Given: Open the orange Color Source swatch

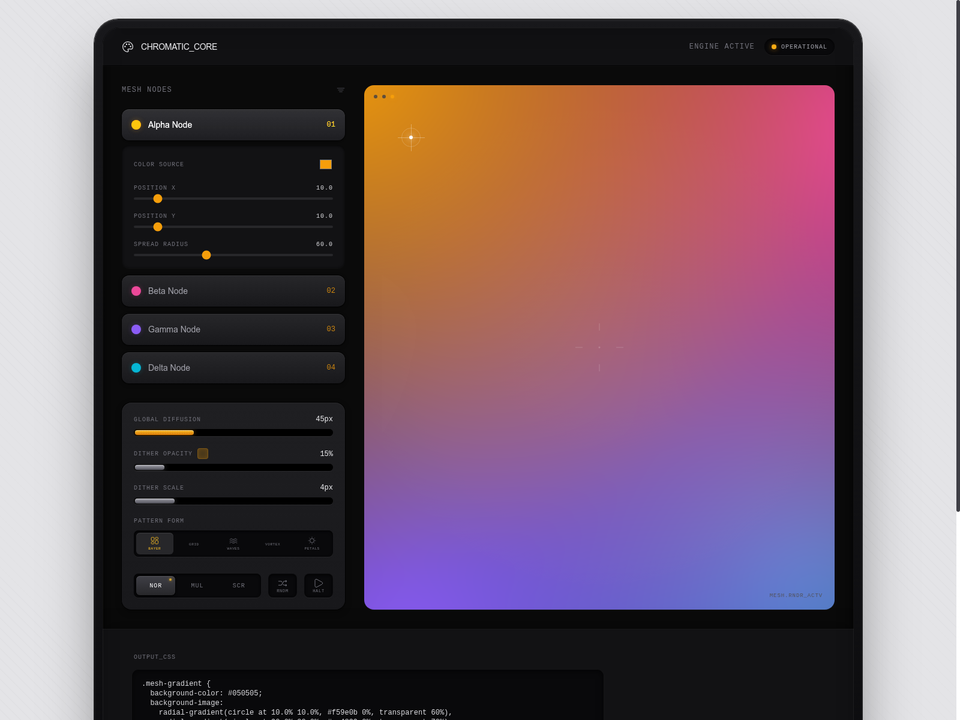Looking at the screenshot, I should (326, 164).
